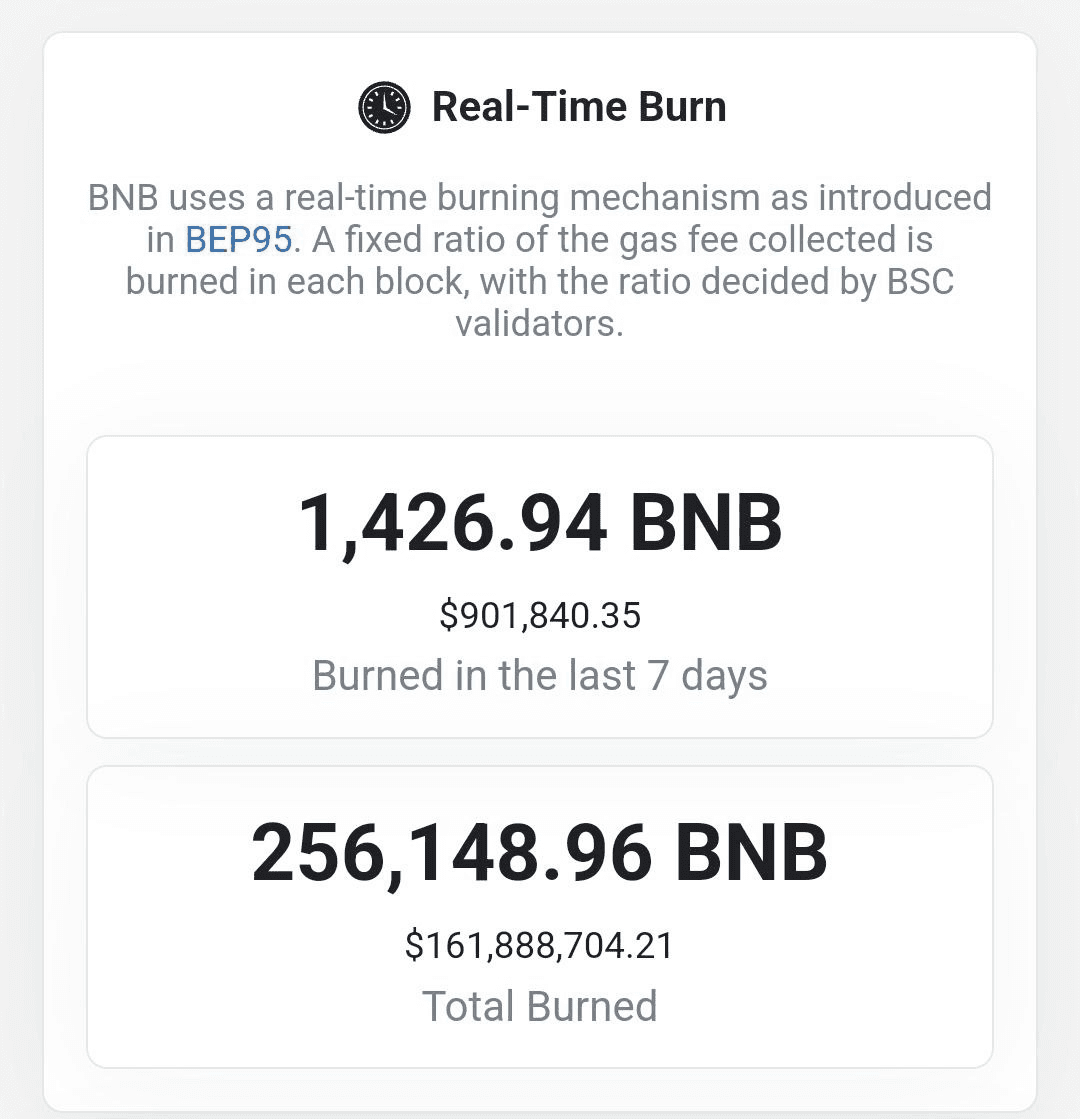Click the word "validators." in the description
The height and width of the screenshot is (1119, 1080).
[x=540, y=324]
